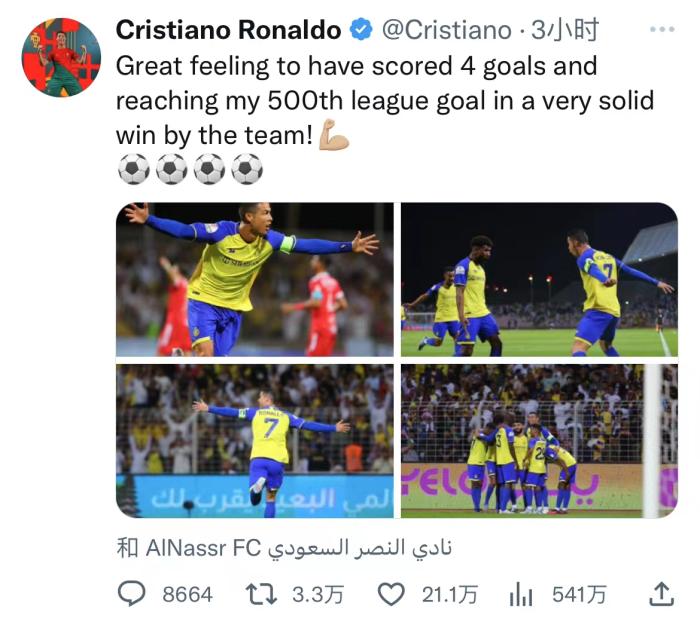Viewport: 700px width, 631px height.
Task: Click the 3.3万 retweet count
Action: tap(318, 595)
